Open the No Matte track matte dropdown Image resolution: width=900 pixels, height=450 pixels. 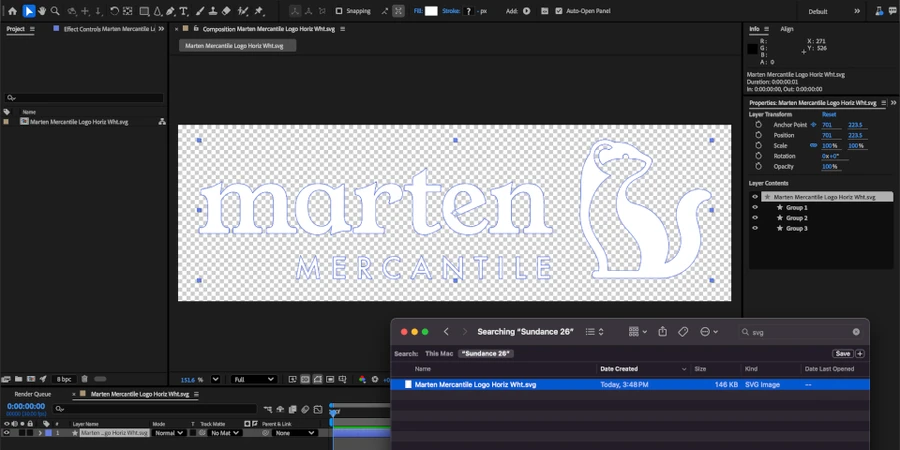coord(225,433)
